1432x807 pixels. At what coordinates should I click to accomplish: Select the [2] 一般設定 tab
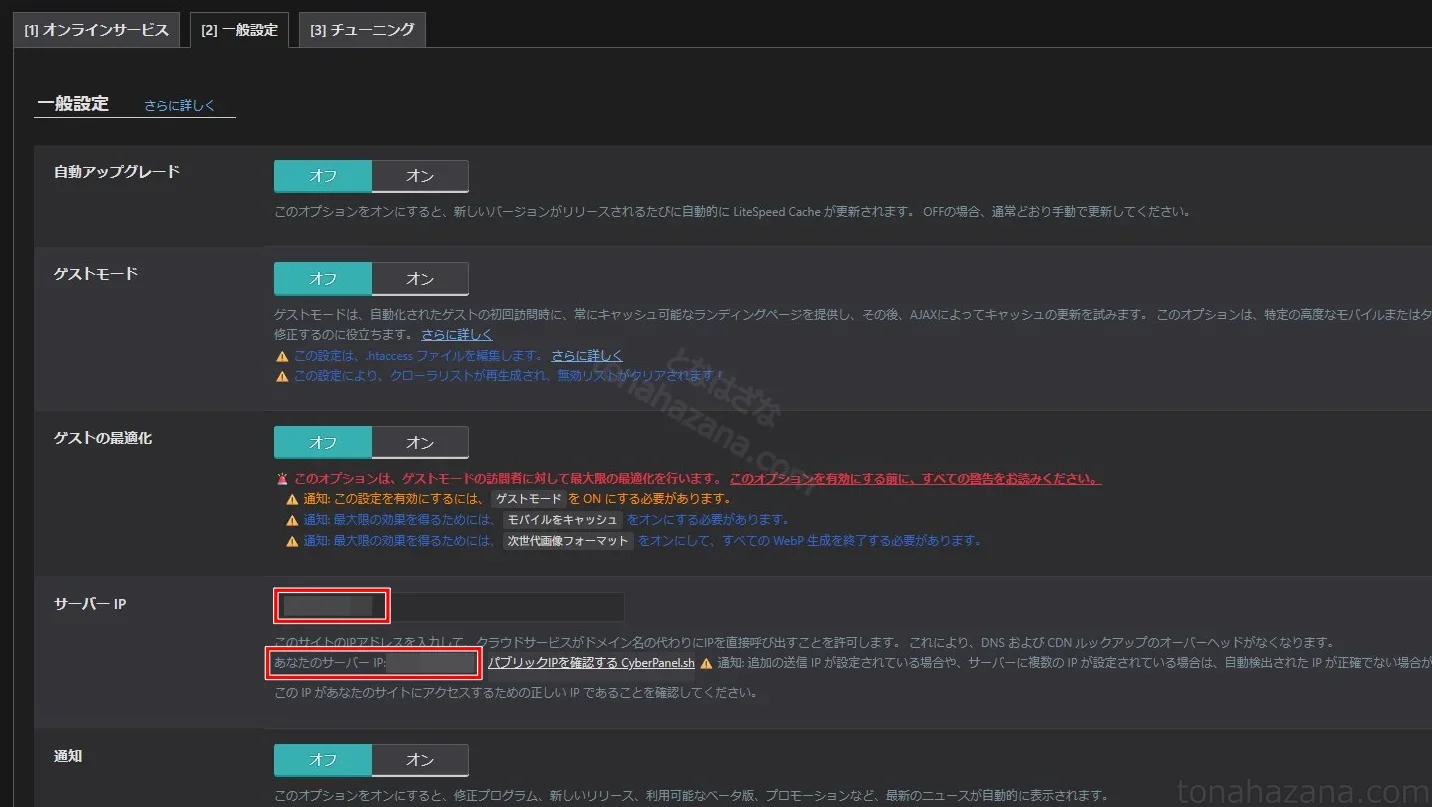pyautogui.click(x=239, y=30)
